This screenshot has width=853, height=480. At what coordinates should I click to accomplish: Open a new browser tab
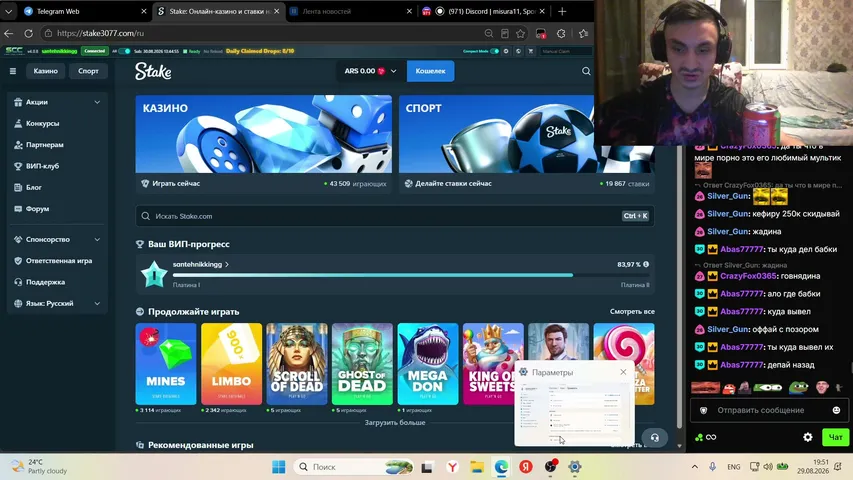tap(562, 11)
